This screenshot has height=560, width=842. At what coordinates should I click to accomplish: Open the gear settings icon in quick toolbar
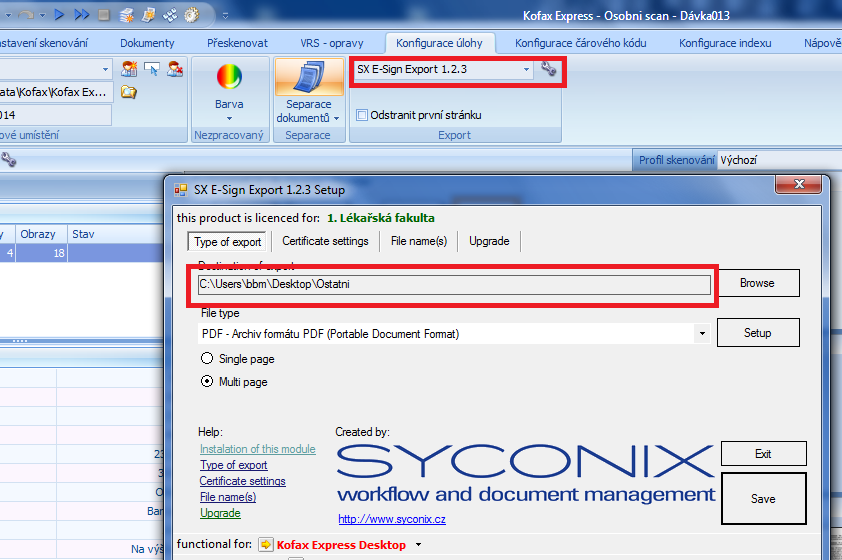click(x=192, y=15)
